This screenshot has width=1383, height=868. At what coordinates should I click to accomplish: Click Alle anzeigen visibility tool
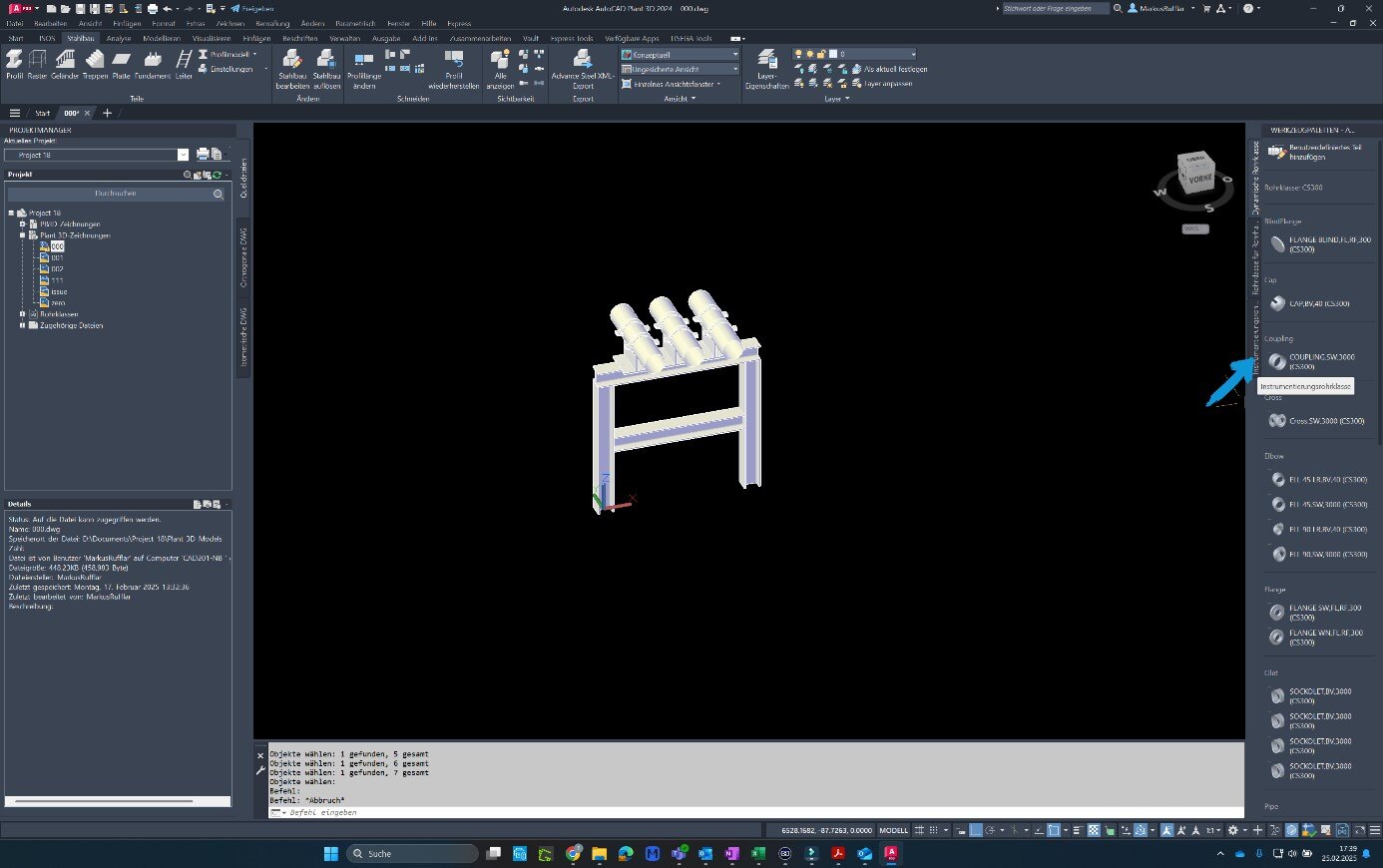[500, 69]
